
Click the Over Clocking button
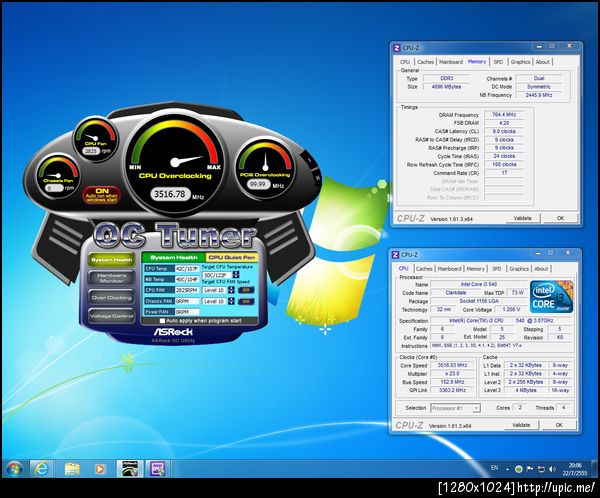pyautogui.click(x=112, y=297)
